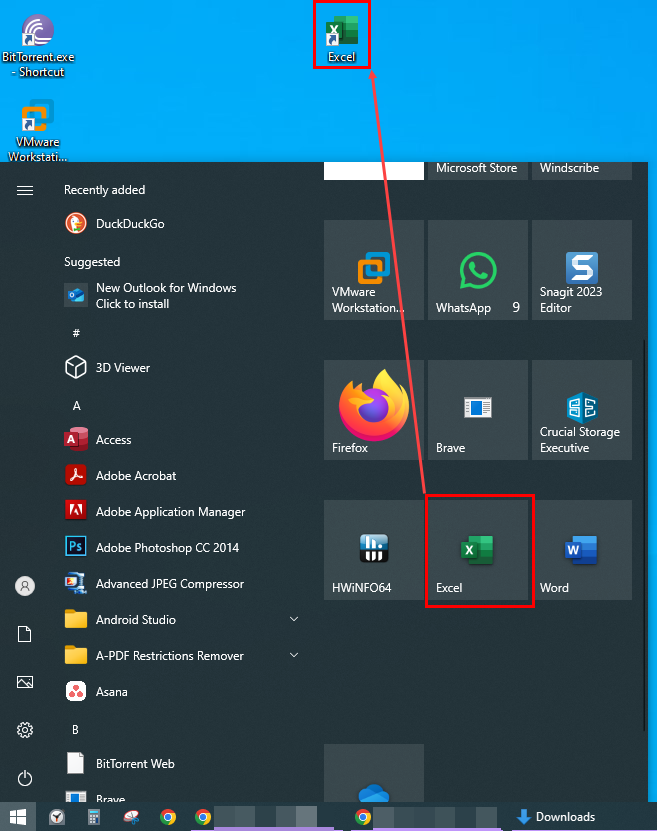Click the '#' letter header in the app list
Image resolution: width=657 pixels, height=831 pixels.
(76, 333)
